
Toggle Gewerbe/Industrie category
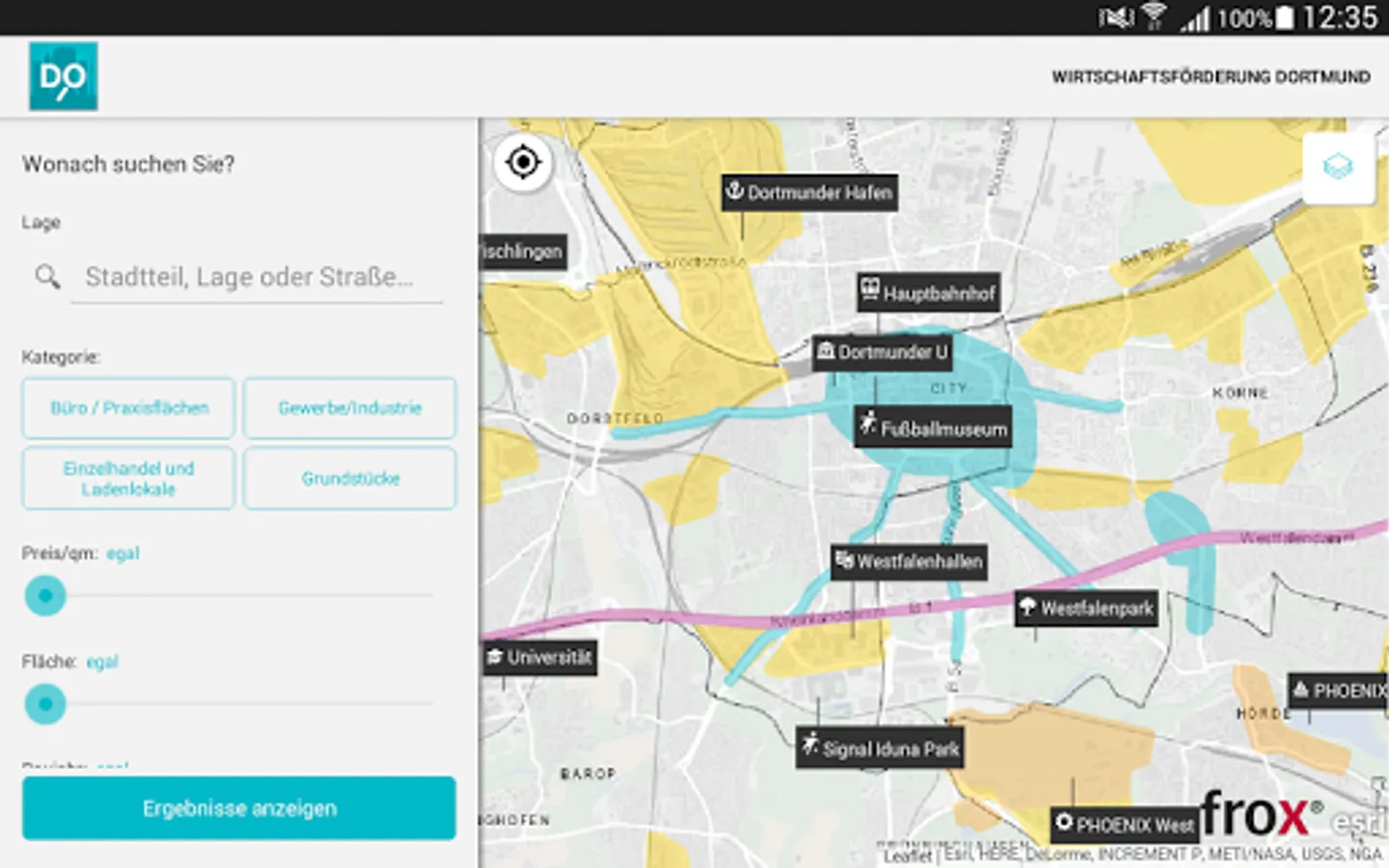(349, 408)
